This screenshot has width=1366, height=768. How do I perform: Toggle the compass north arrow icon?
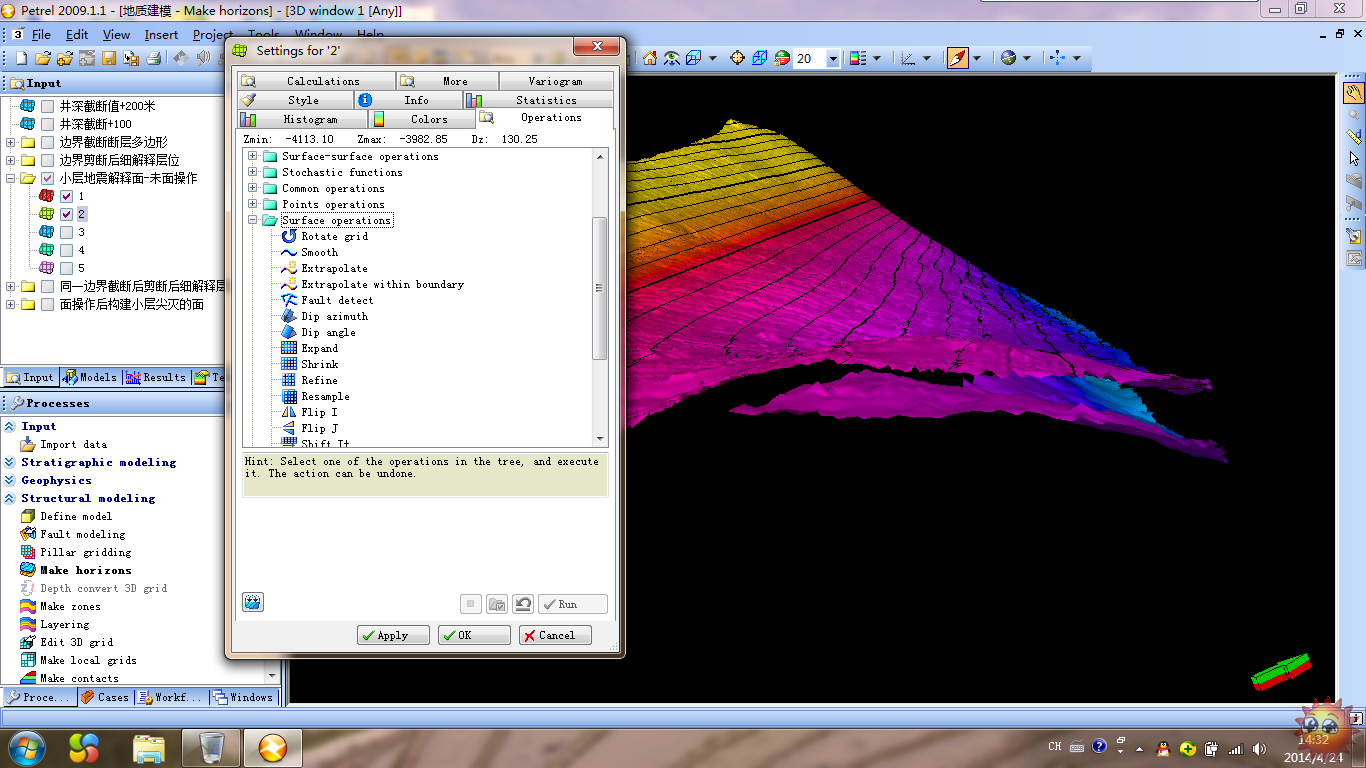pos(957,58)
